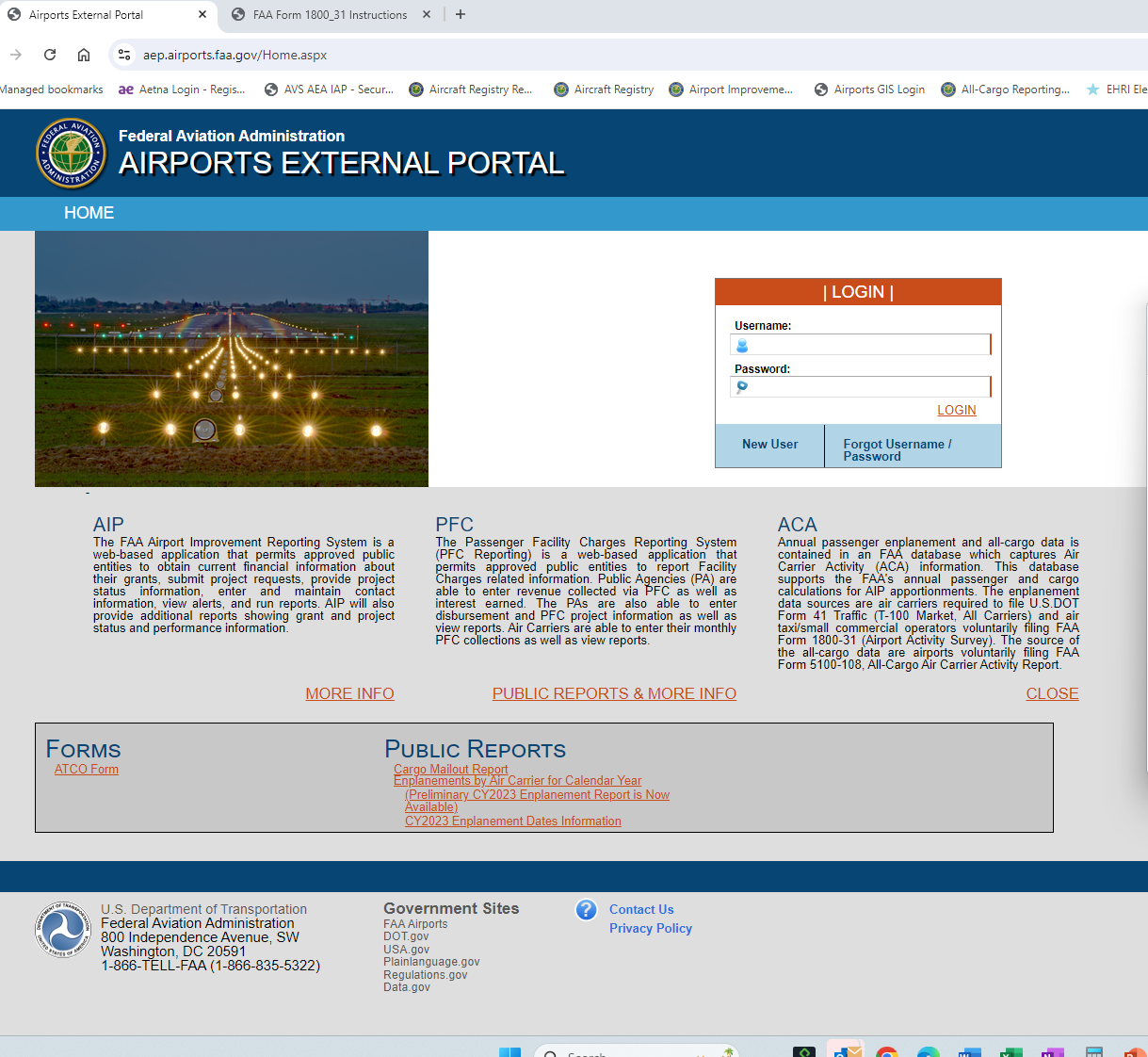Click the orange LOGIN link
This screenshot has width=1148, height=1057.
pyautogui.click(x=957, y=410)
